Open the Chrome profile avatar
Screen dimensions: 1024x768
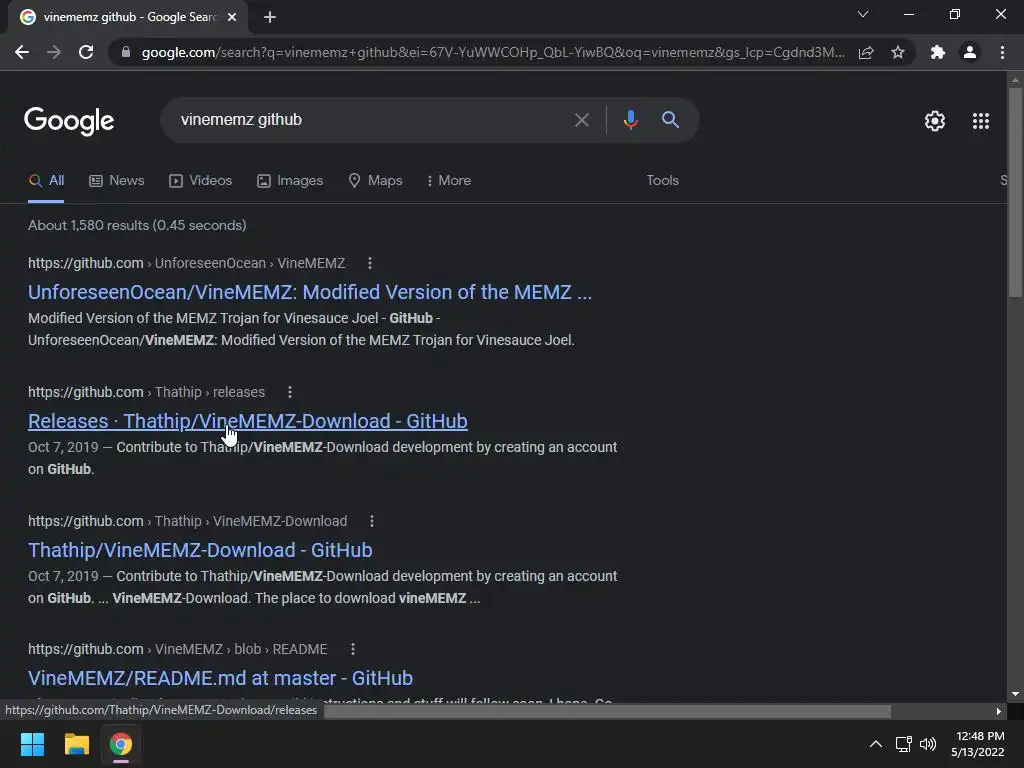pos(970,52)
